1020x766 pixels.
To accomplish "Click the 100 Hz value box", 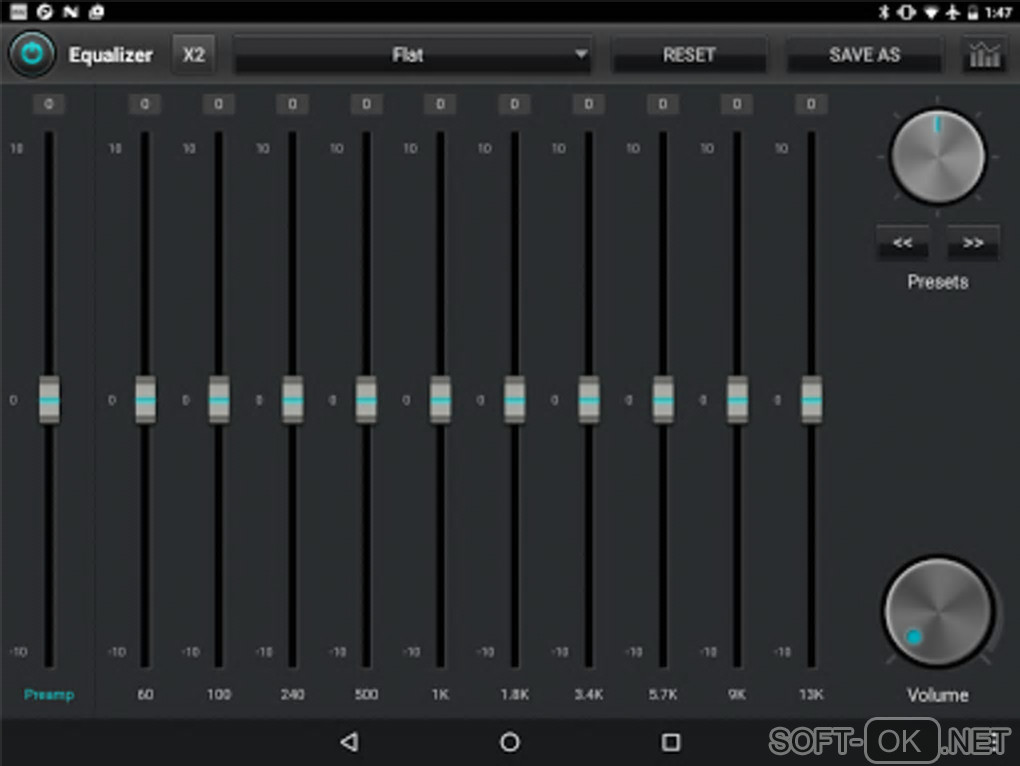I will point(219,104).
